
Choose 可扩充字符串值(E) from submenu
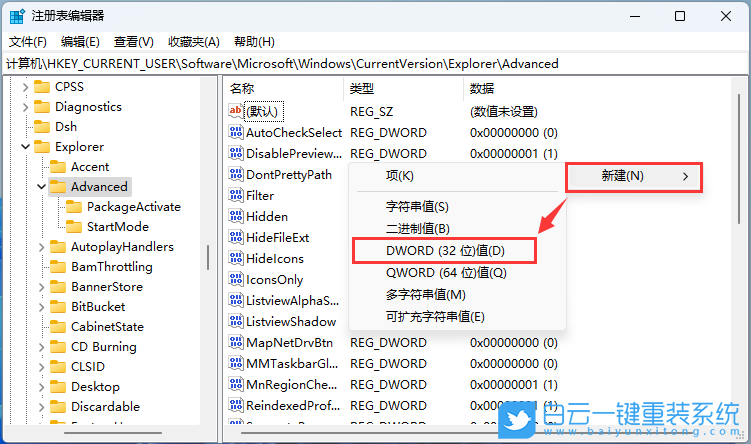click(x=457, y=317)
